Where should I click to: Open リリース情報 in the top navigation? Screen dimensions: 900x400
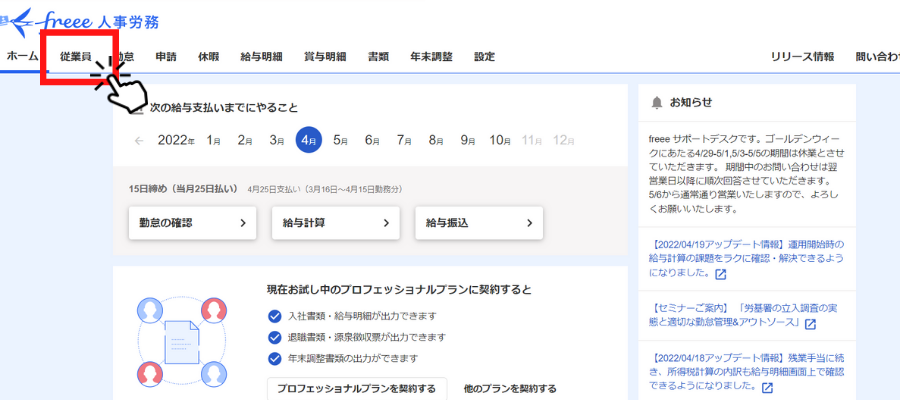802,57
